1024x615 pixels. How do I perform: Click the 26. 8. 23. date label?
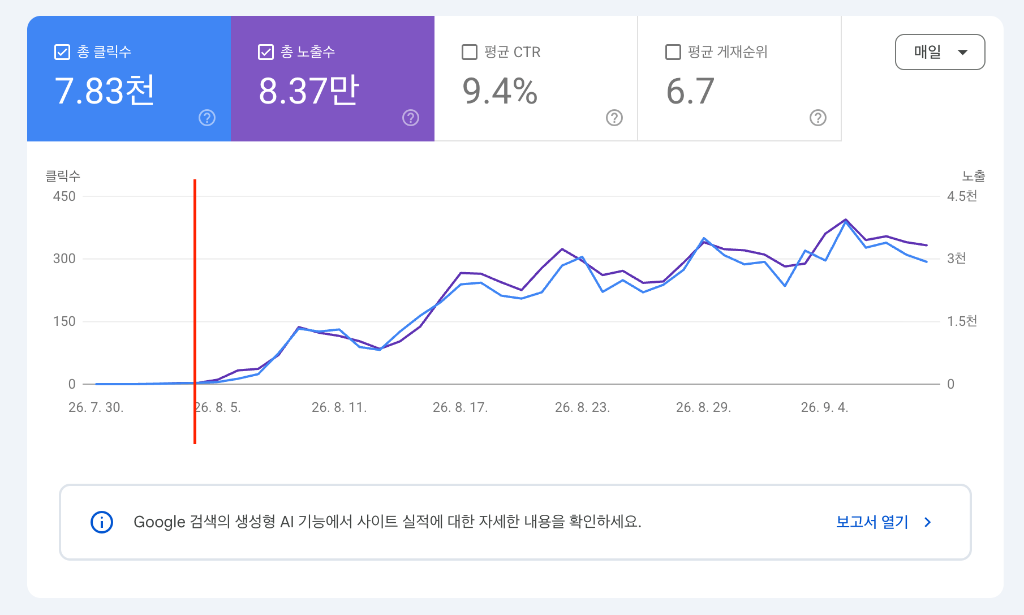(x=582, y=407)
